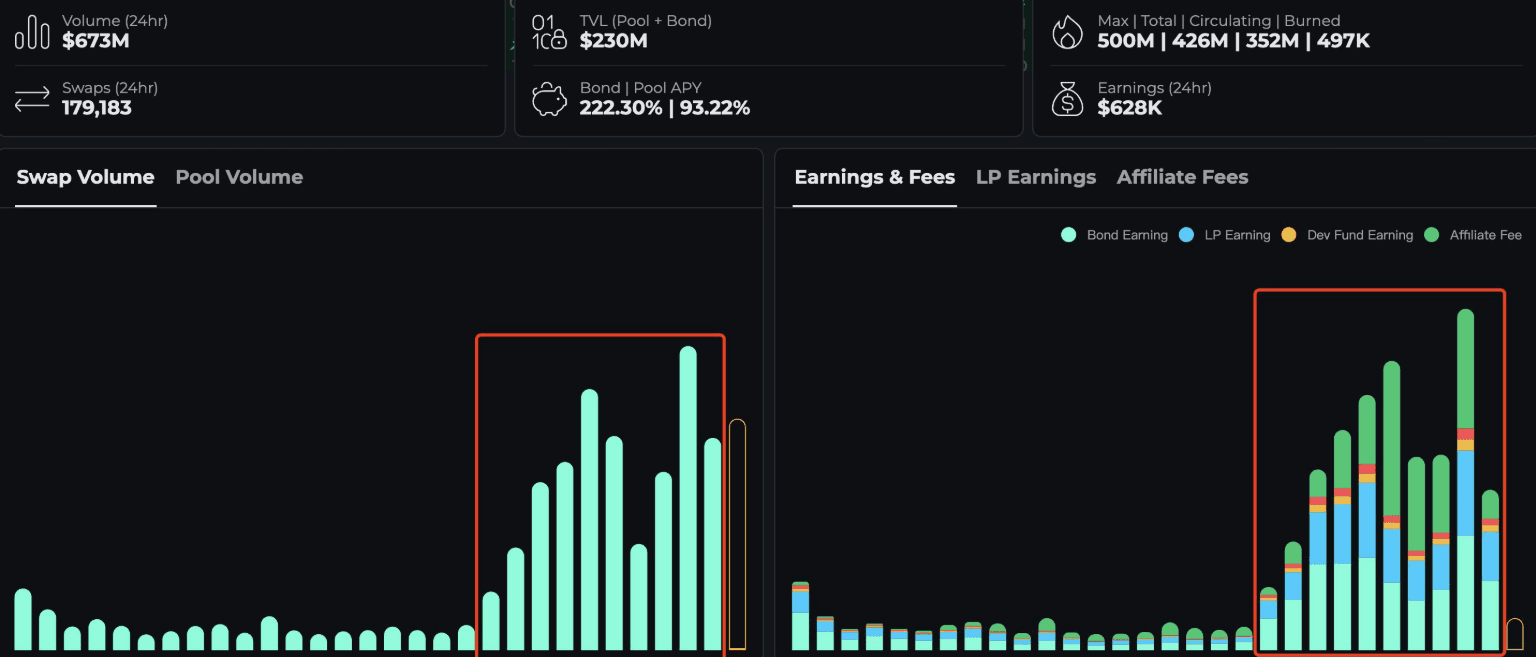Click the piggy bank APY icon

(x=549, y=100)
